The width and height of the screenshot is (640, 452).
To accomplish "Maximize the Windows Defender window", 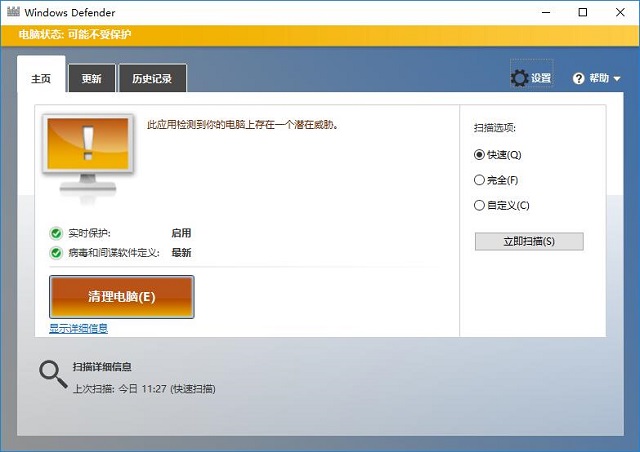I will (x=583, y=12).
